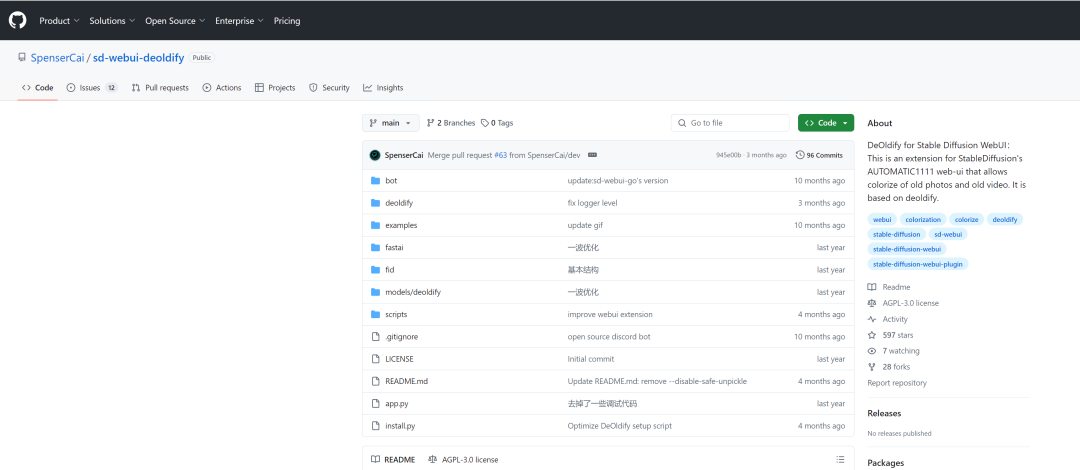Screen dimensions: 1080x470
Task: Go to GitHub home via Octocat logo
Action: (17, 21)
